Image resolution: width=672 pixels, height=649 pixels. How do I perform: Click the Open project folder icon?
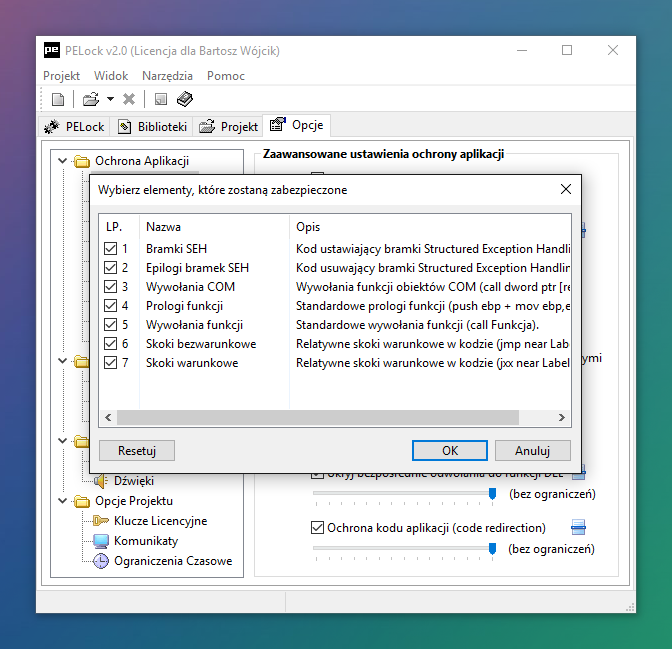[91, 99]
